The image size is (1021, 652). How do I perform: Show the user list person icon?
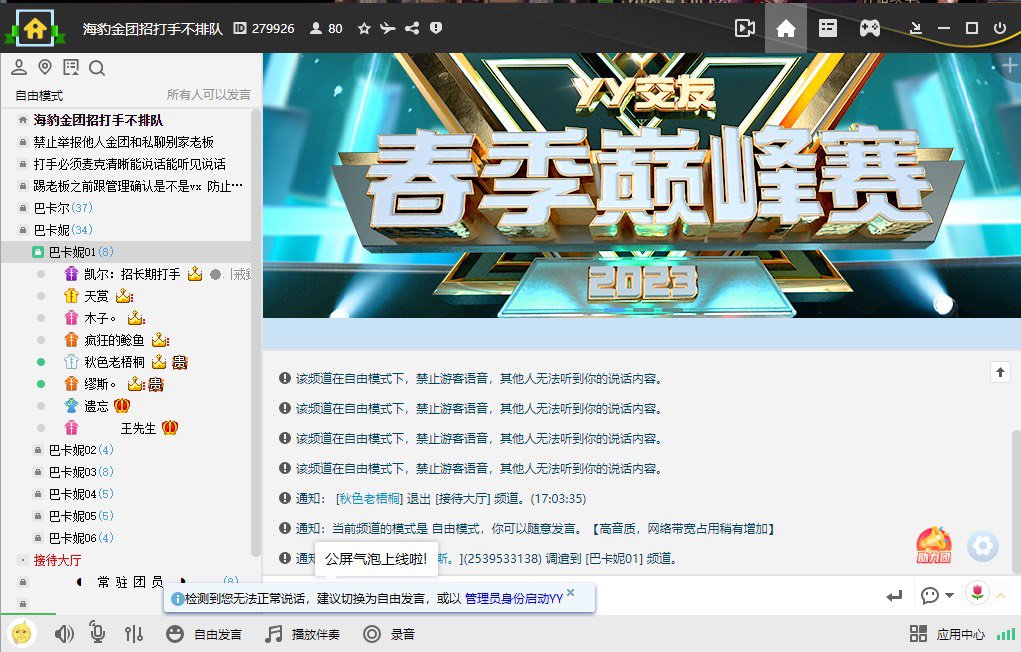tap(19, 67)
